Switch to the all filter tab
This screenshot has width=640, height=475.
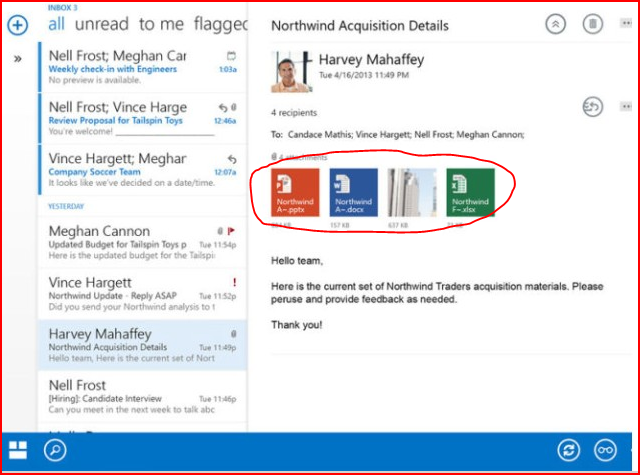(56, 24)
